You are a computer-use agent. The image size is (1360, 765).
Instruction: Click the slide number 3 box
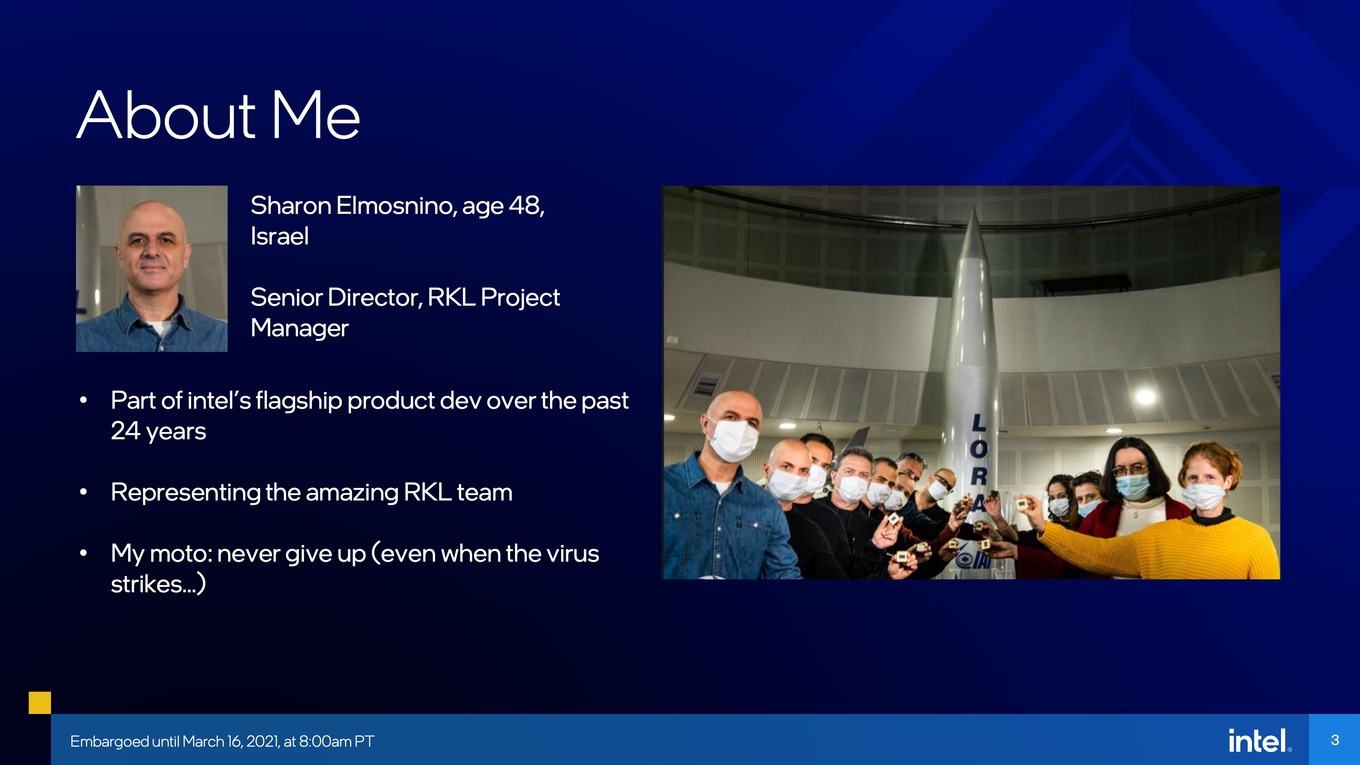[x=1334, y=740]
